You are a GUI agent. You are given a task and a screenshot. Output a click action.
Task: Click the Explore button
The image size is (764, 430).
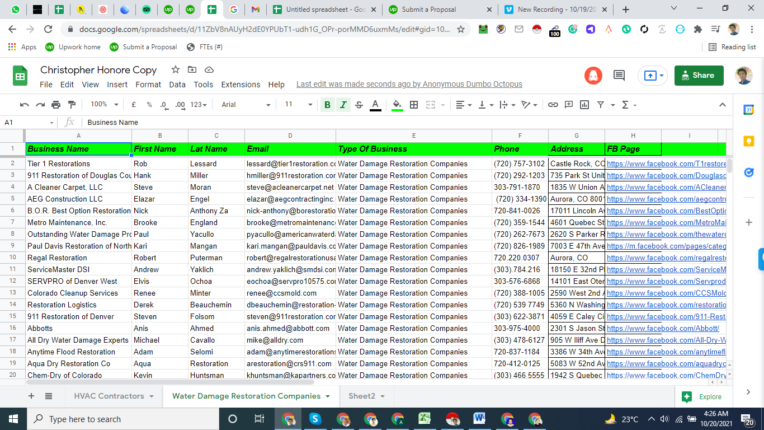pos(702,396)
